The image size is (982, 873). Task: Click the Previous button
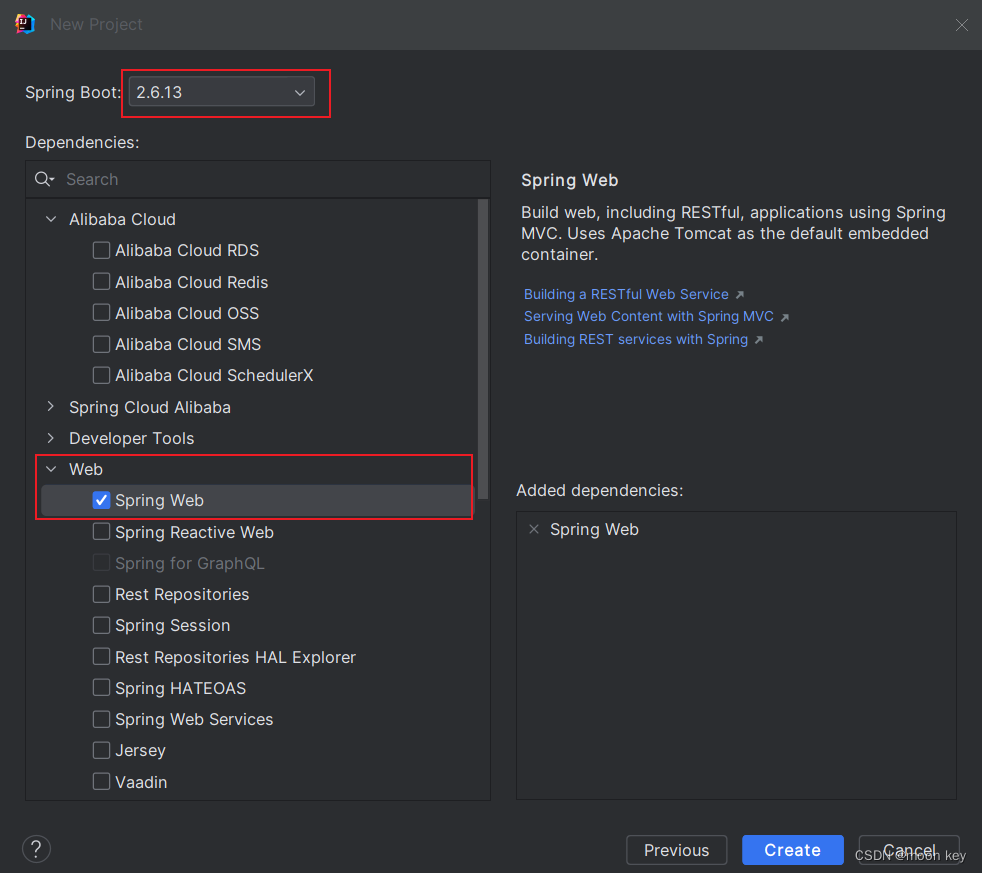676,850
